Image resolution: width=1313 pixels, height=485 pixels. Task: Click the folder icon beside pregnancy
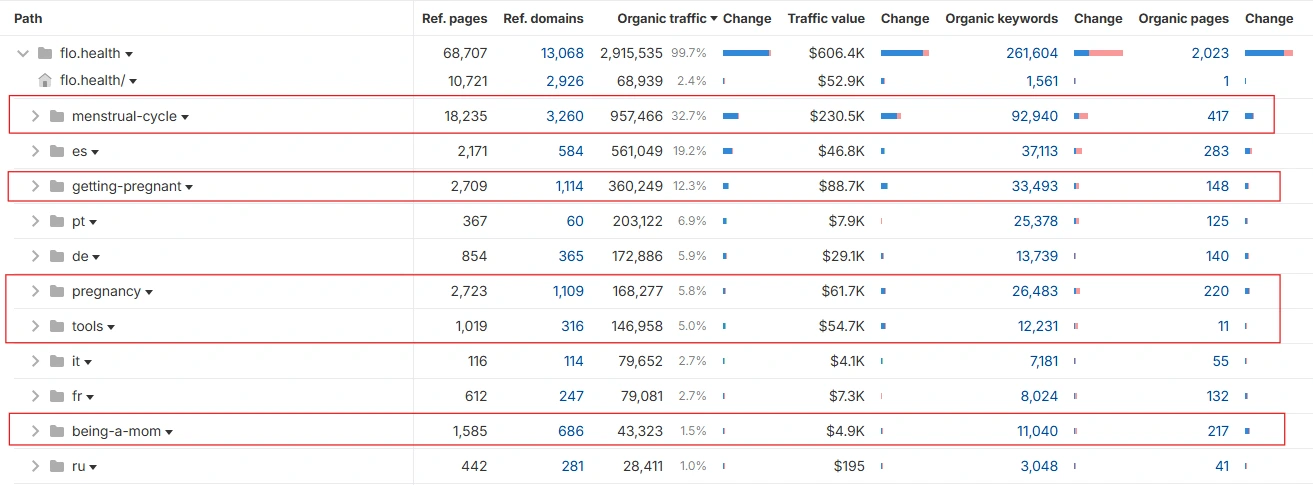pos(56,291)
